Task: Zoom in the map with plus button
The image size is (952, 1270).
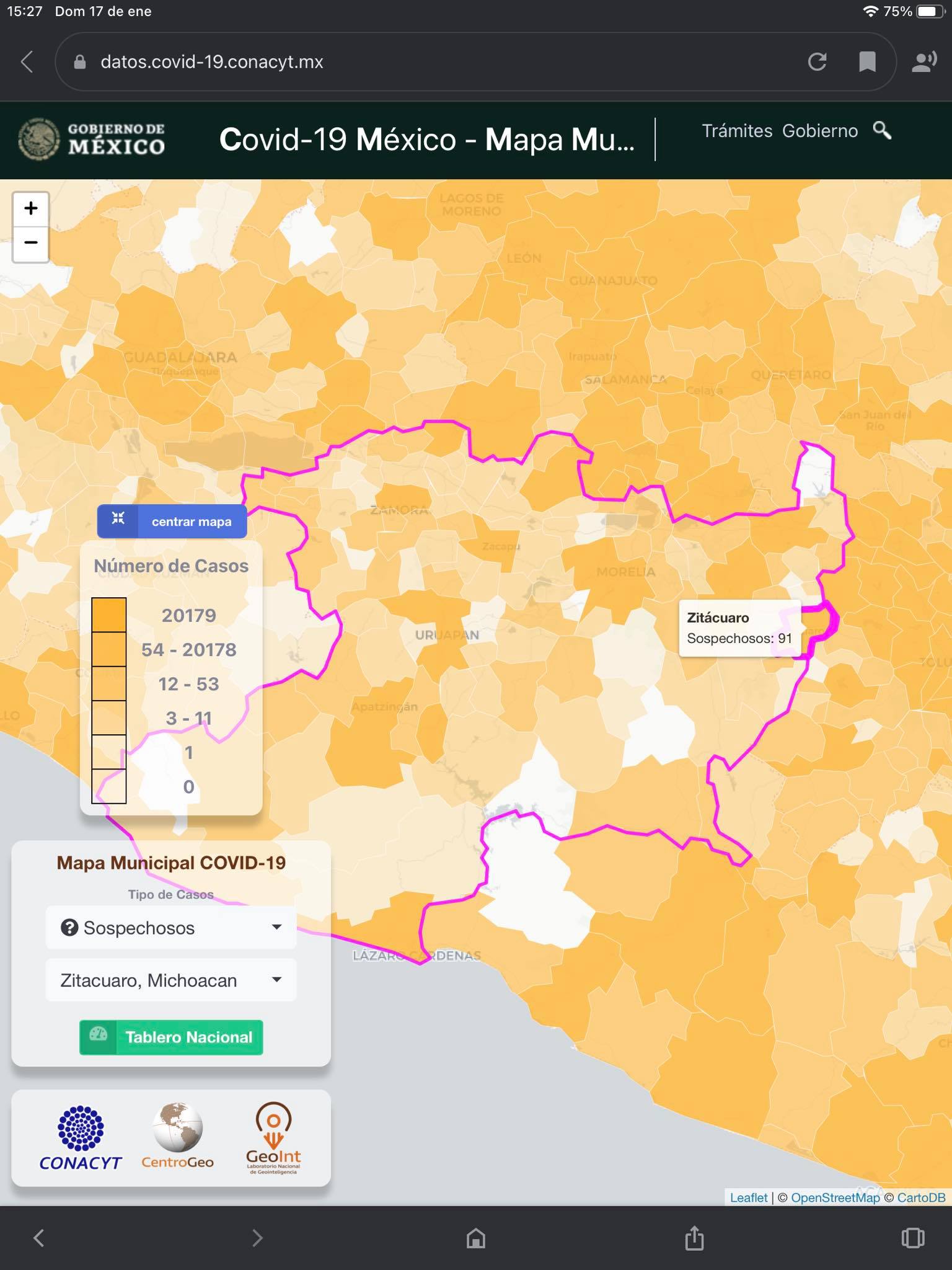Action: pos(30,208)
